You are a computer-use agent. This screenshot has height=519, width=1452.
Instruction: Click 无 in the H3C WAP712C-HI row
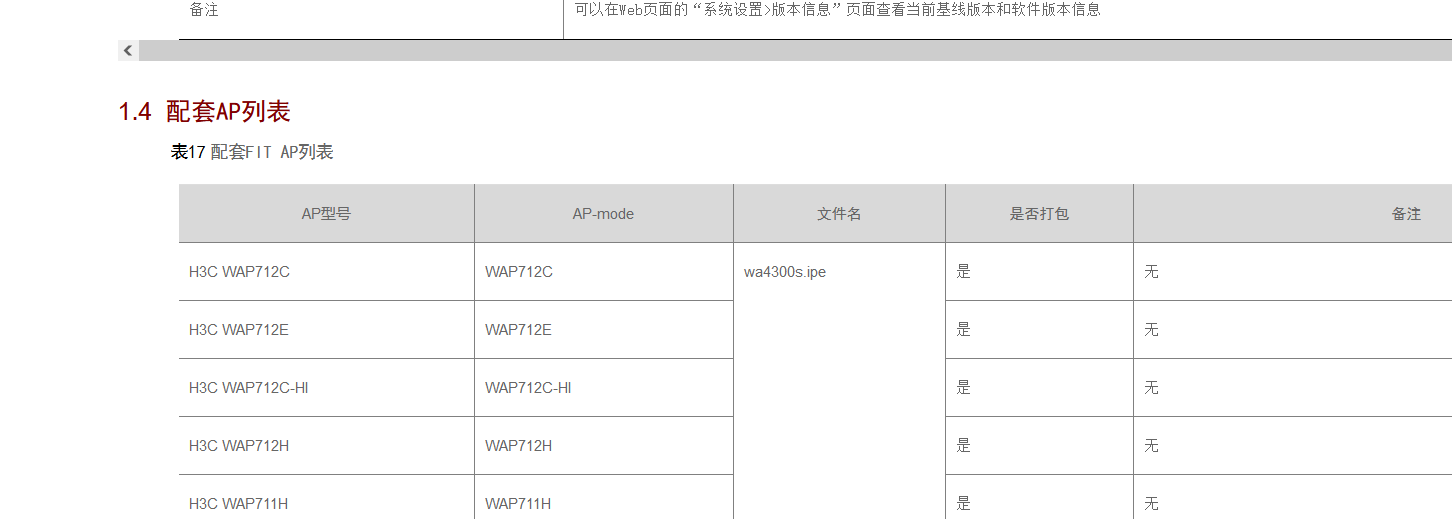tap(1151, 388)
